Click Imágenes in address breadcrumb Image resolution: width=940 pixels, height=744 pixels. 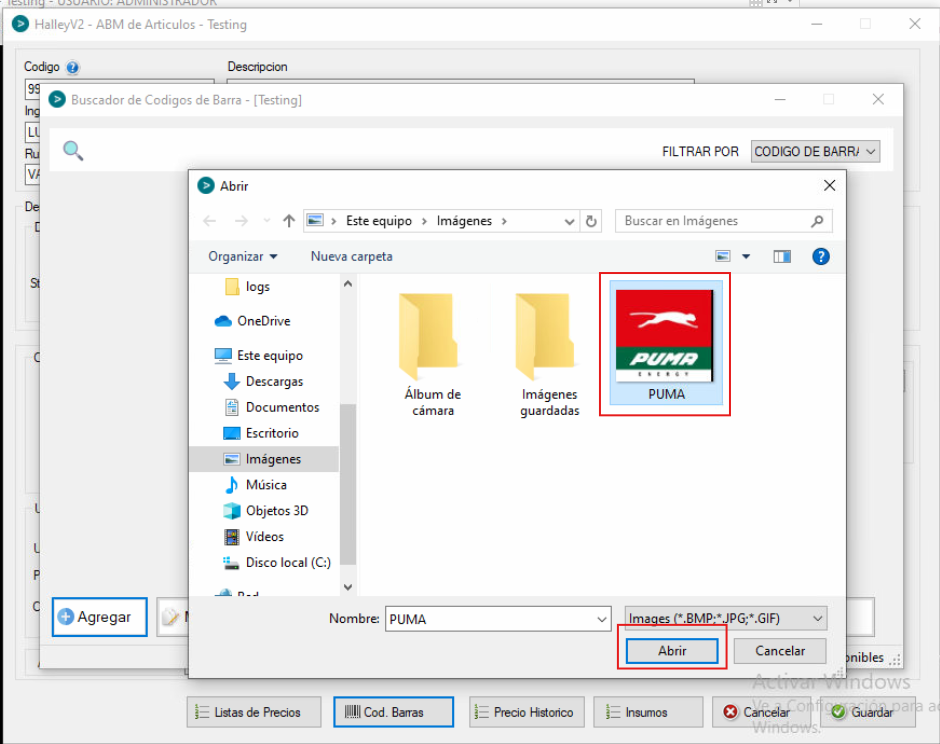(x=464, y=221)
